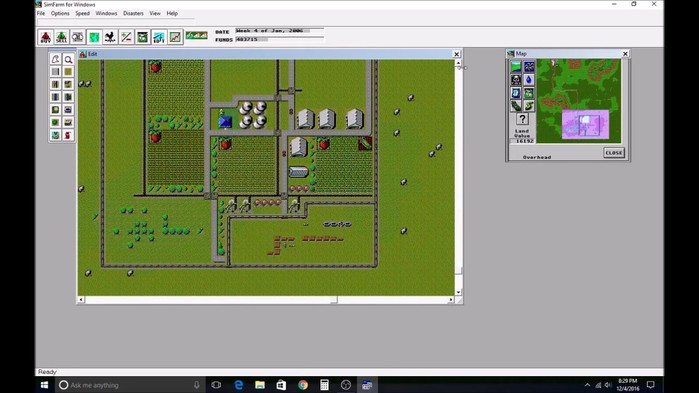Toggle the terrain landscape map view
Viewport: 699px width, 393px height.
click(x=516, y=67)
